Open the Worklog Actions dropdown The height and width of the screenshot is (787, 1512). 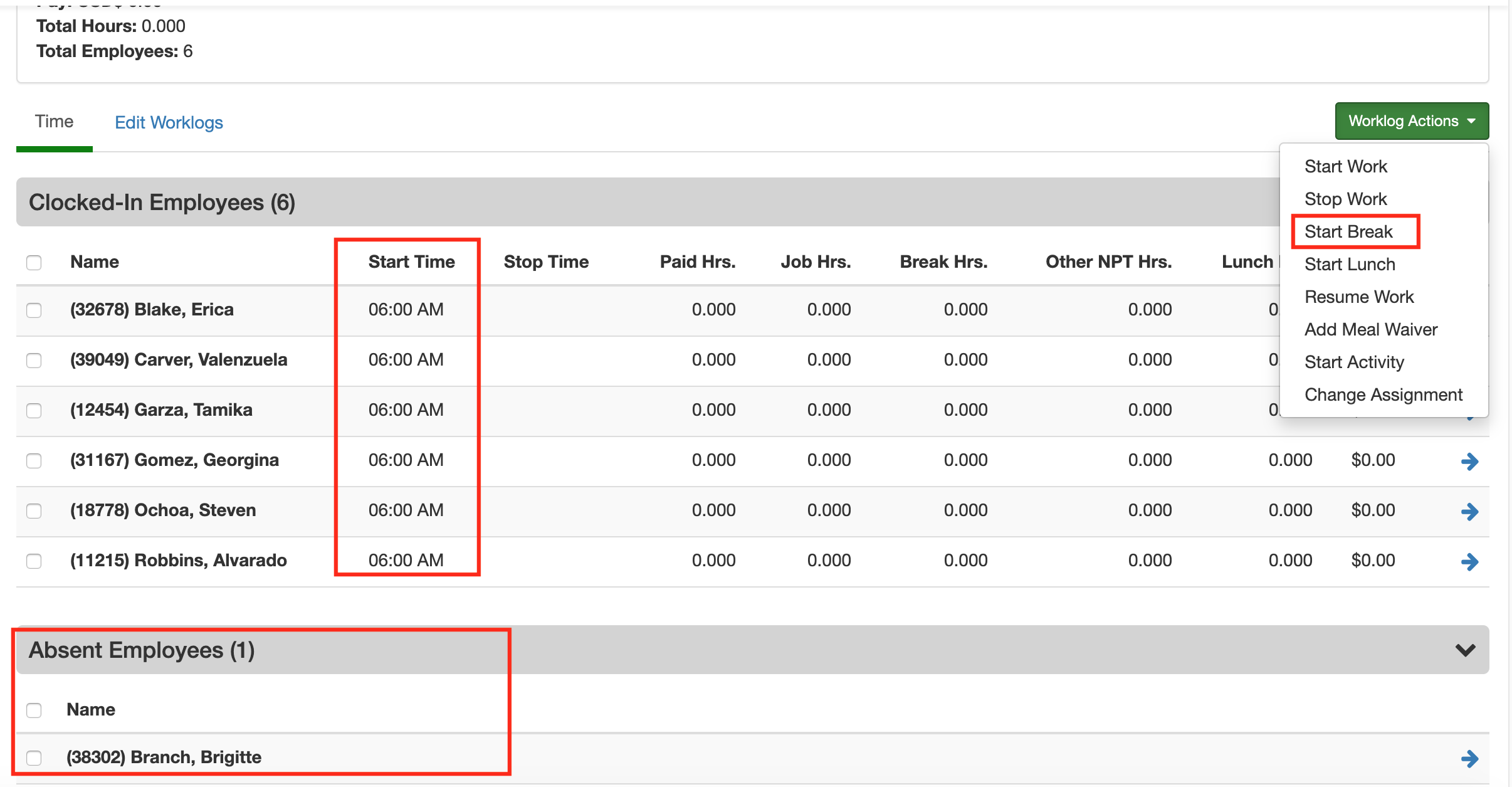1411,121
